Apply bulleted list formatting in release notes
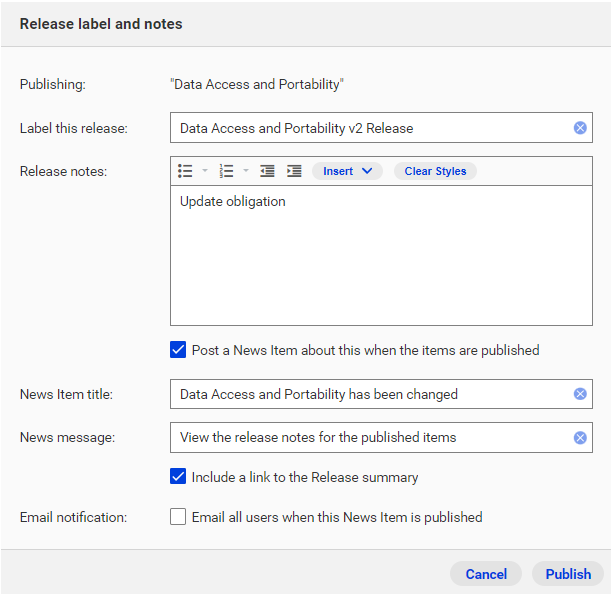 coord(185,171)
